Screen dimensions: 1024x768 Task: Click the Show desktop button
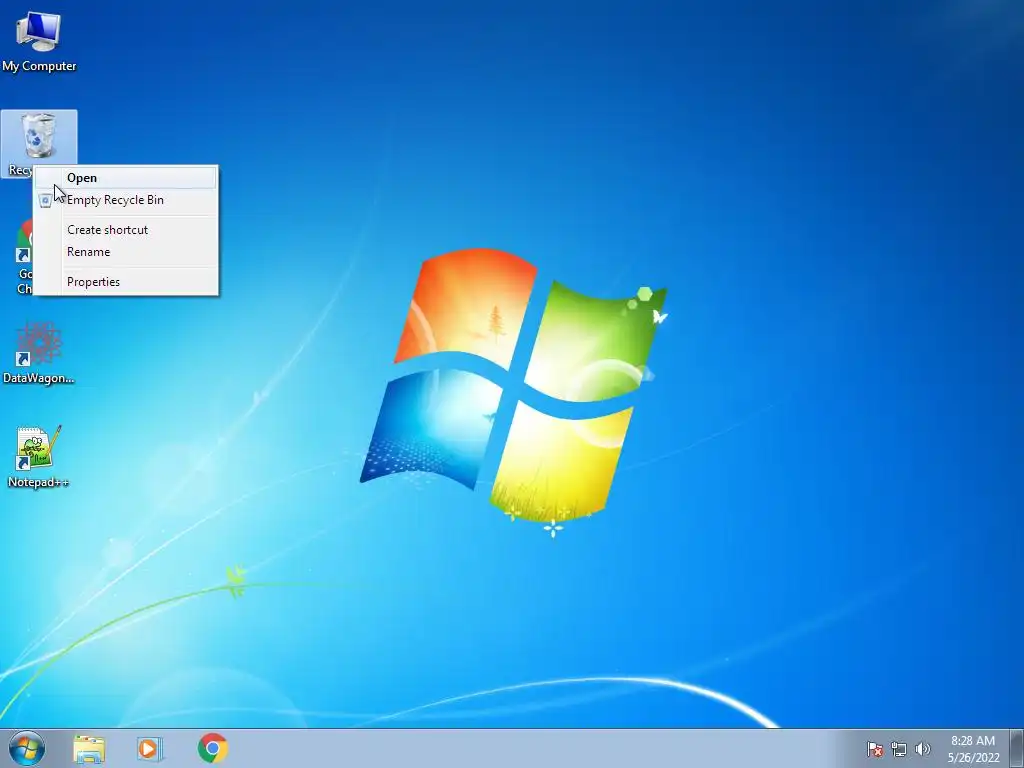[x=1017, y=748]
